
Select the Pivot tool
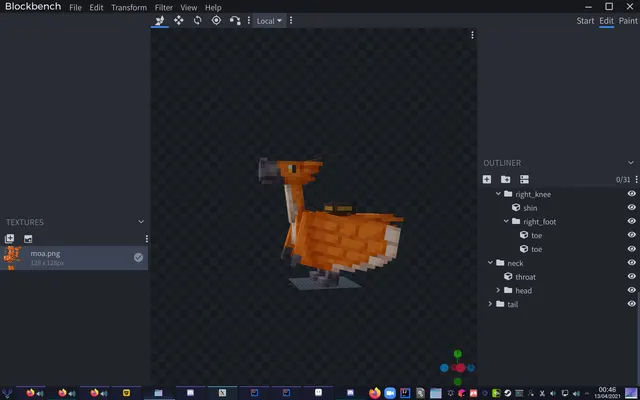click(x=216, y=20)
